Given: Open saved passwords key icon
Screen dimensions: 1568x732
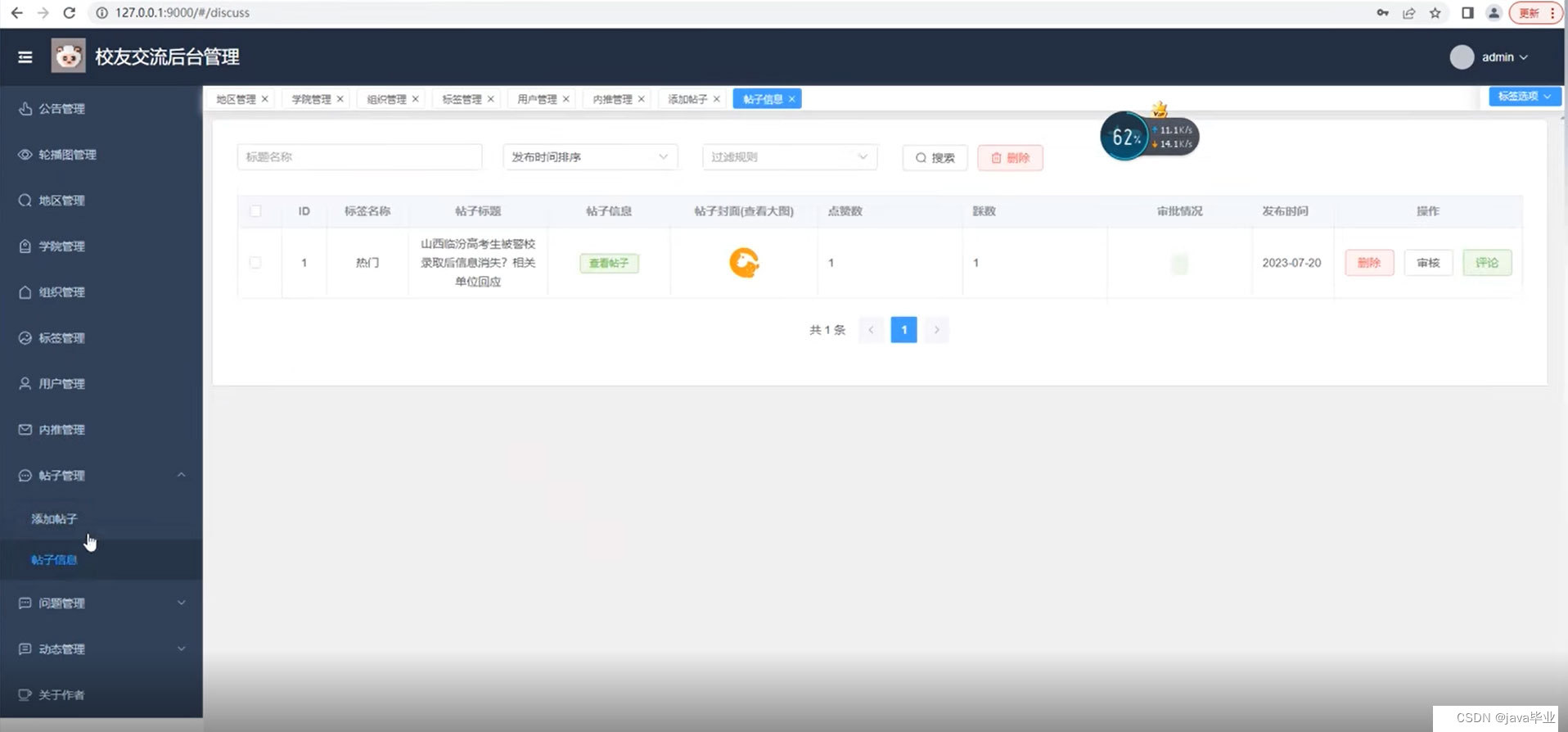Looking at the screenshot, I should [x=1383, y=13].
